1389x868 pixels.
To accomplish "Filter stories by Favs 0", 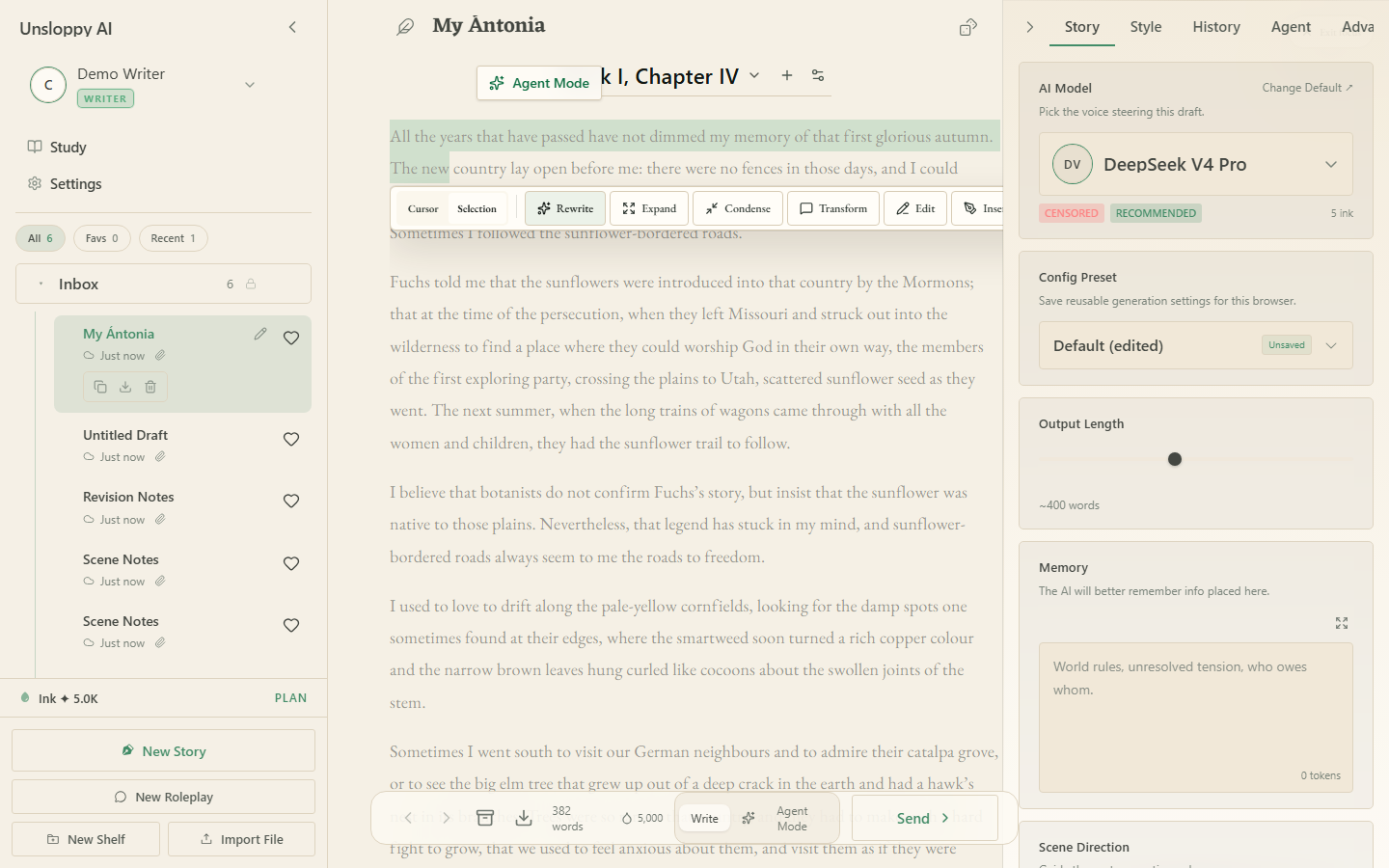I will (x=102, y=238).
